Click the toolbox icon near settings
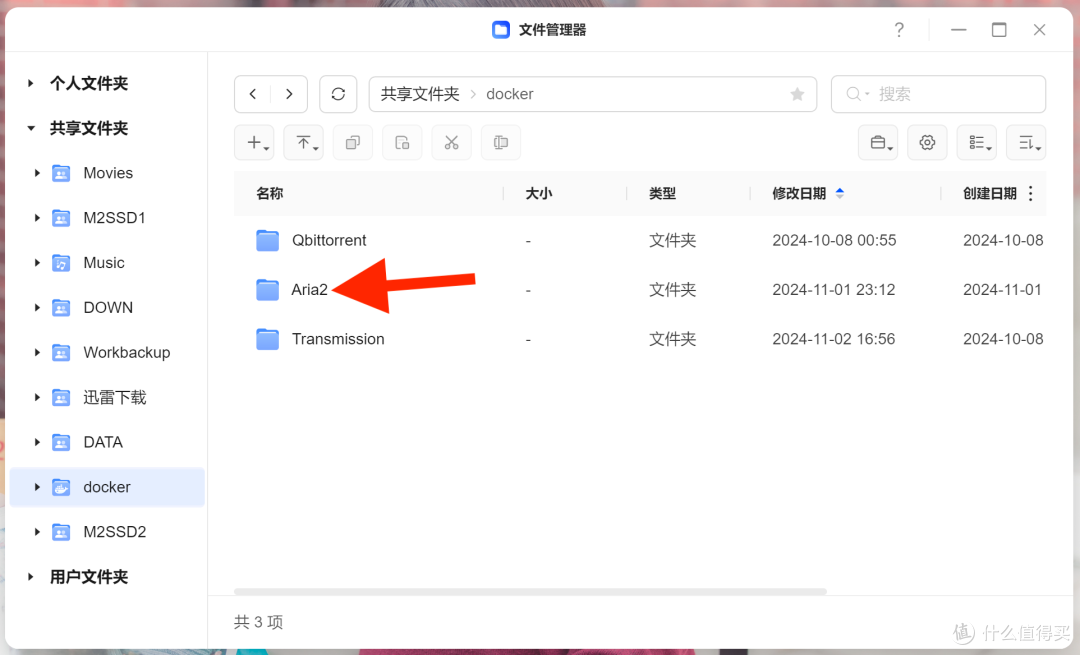 [x=877, y=142]
